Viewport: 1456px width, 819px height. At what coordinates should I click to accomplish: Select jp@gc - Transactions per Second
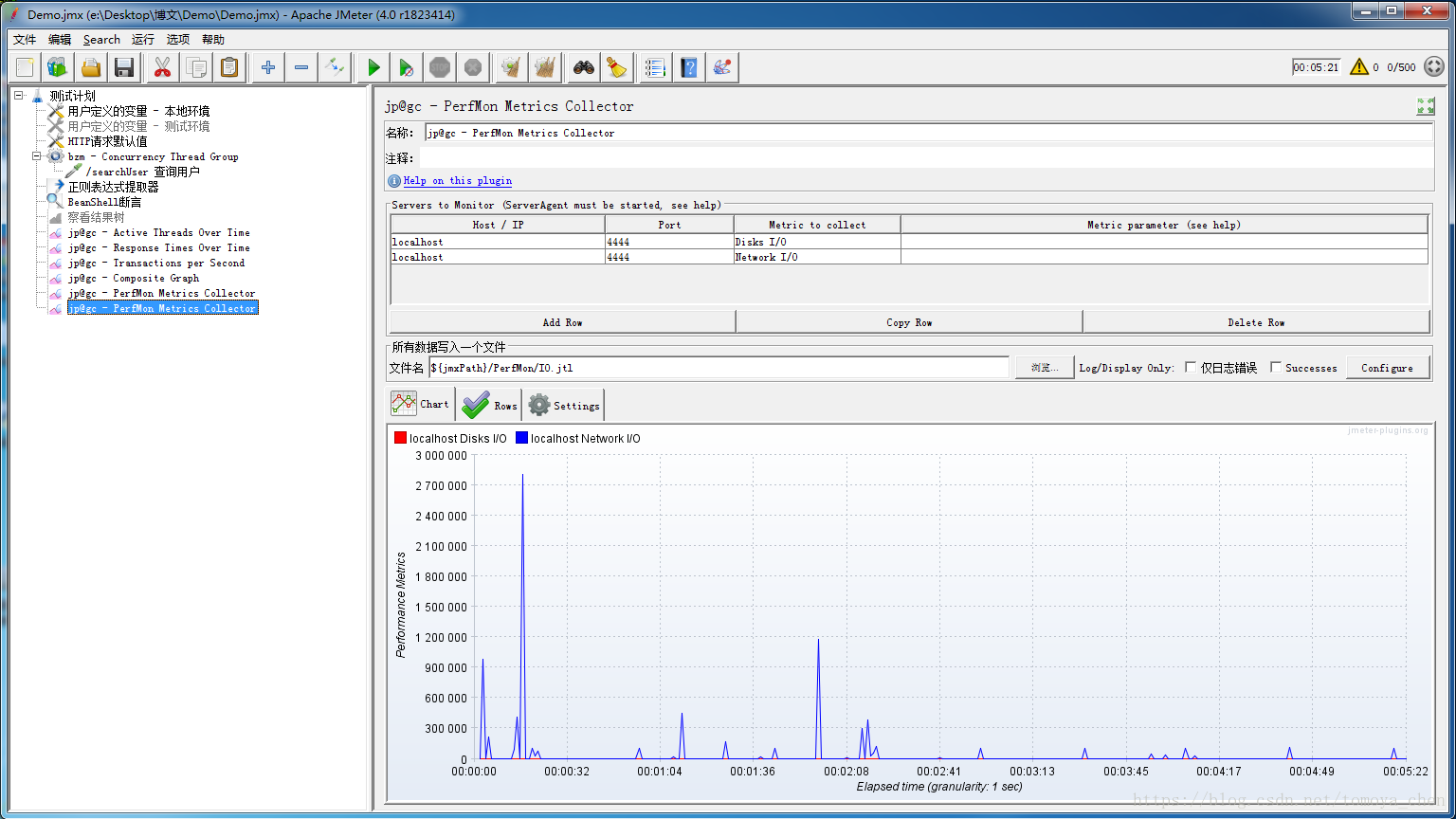156,263
